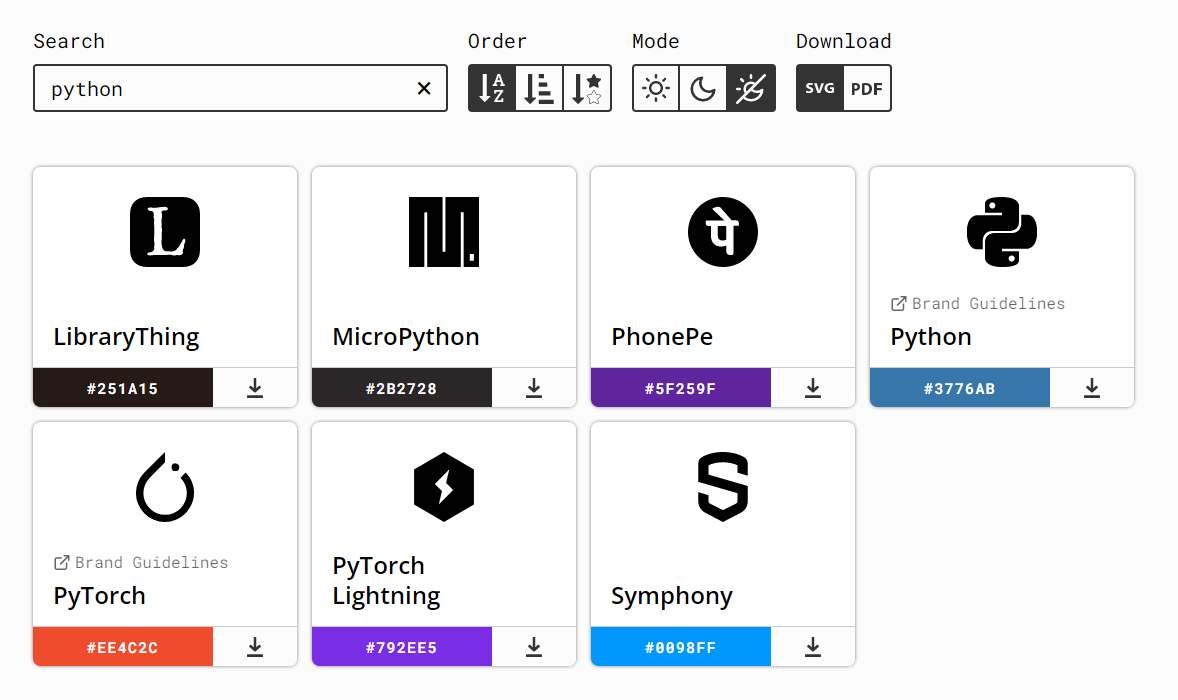This screenshot has height=700, width=1178.
Task: Switch to dark mode
Action: 702,89
